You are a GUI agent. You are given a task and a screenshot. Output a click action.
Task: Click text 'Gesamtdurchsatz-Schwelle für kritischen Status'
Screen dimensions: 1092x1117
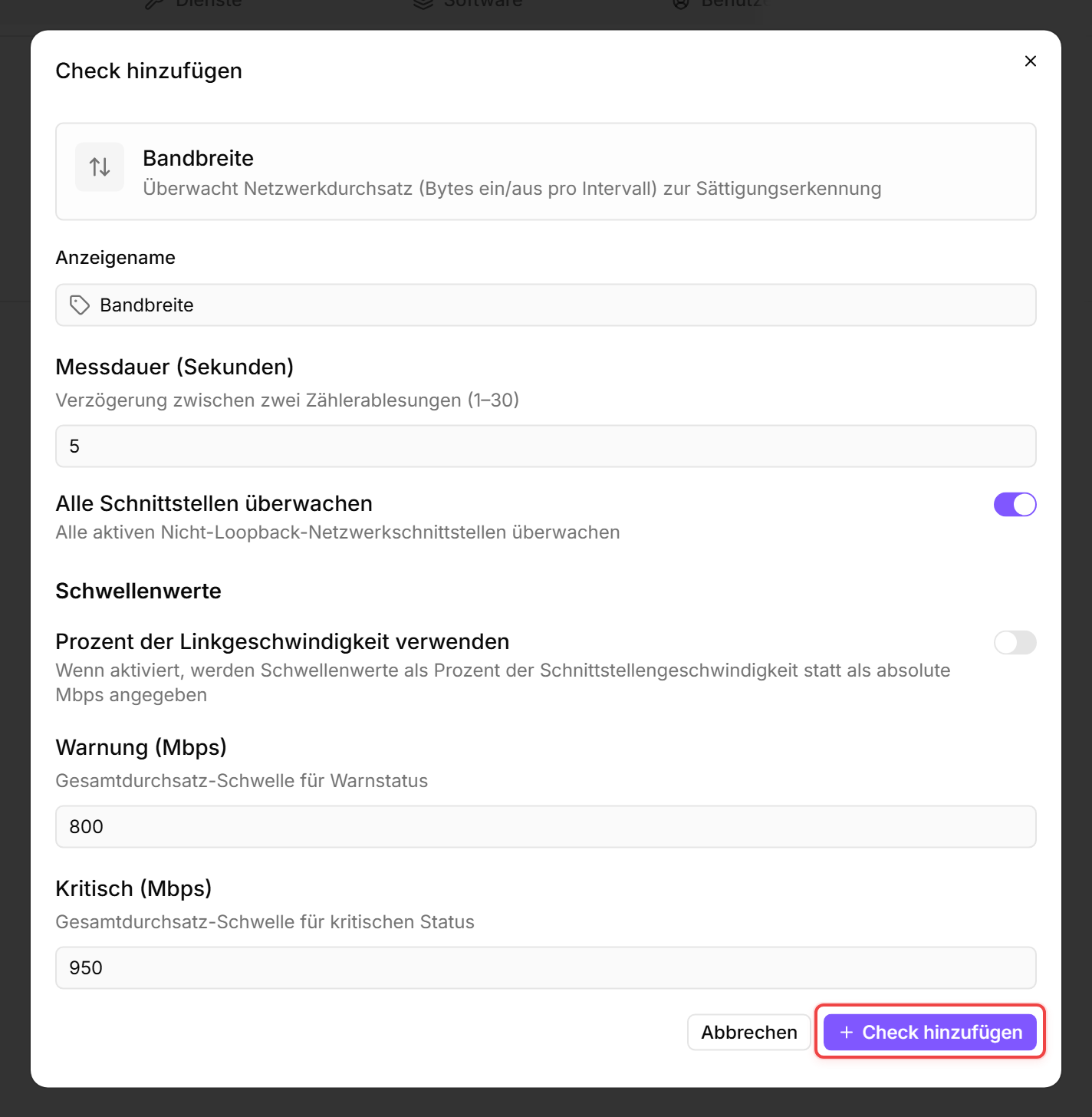click(x=265, y=922)
